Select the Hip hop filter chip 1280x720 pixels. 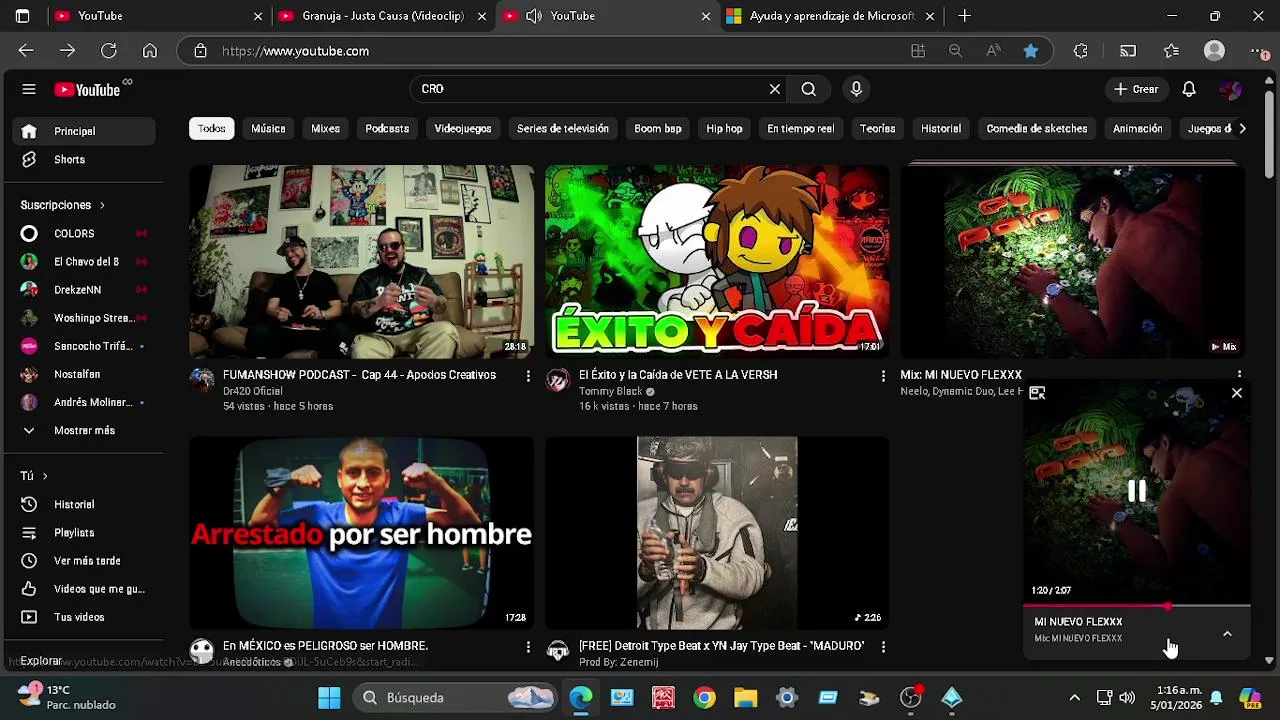tap(724, 128)
